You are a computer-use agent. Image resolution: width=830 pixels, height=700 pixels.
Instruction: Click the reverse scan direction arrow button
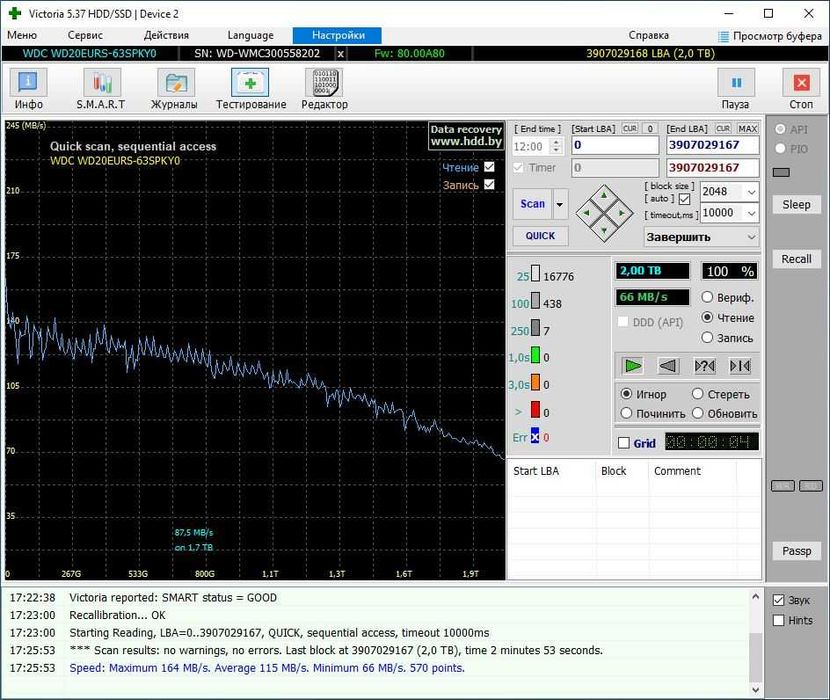click(x=668, y=366)
